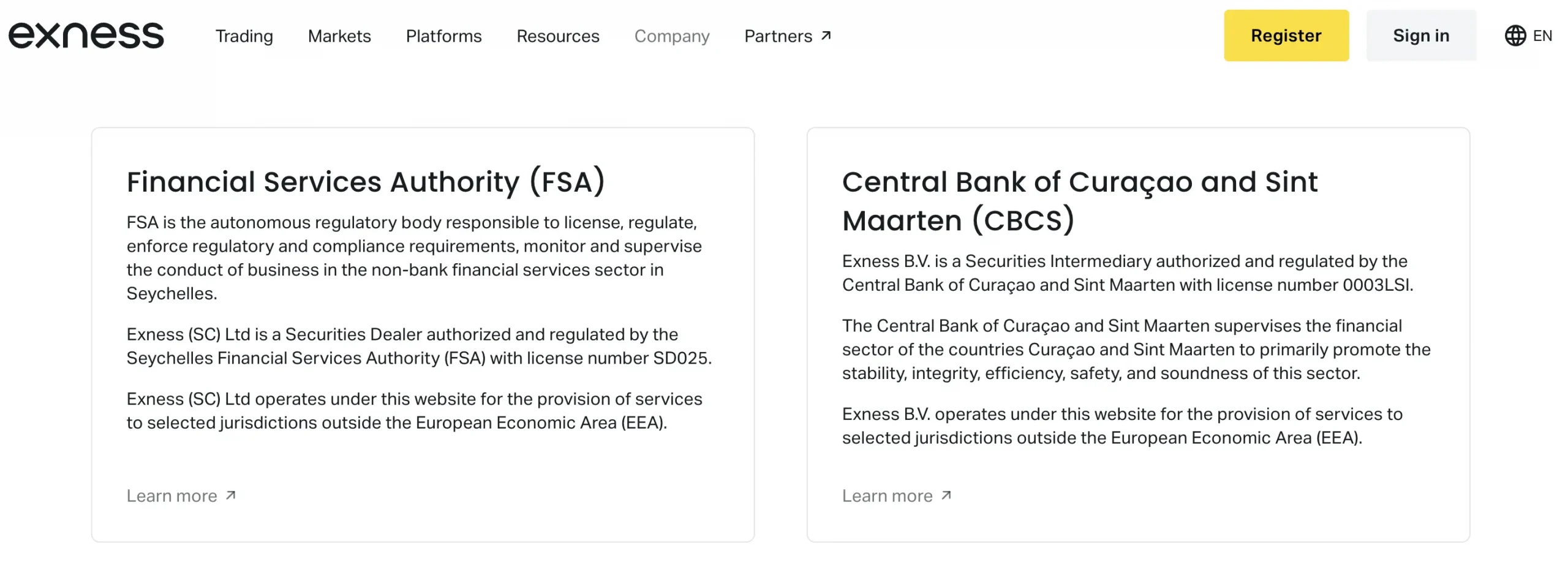Open Learn more link in CBCS card

tap(897, 495)
